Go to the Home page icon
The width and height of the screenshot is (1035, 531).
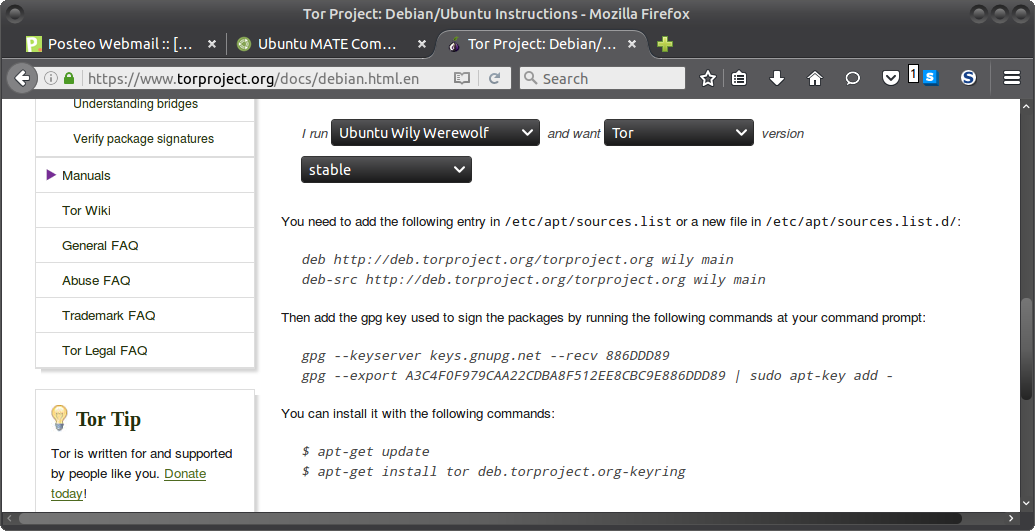pos(815,79)
